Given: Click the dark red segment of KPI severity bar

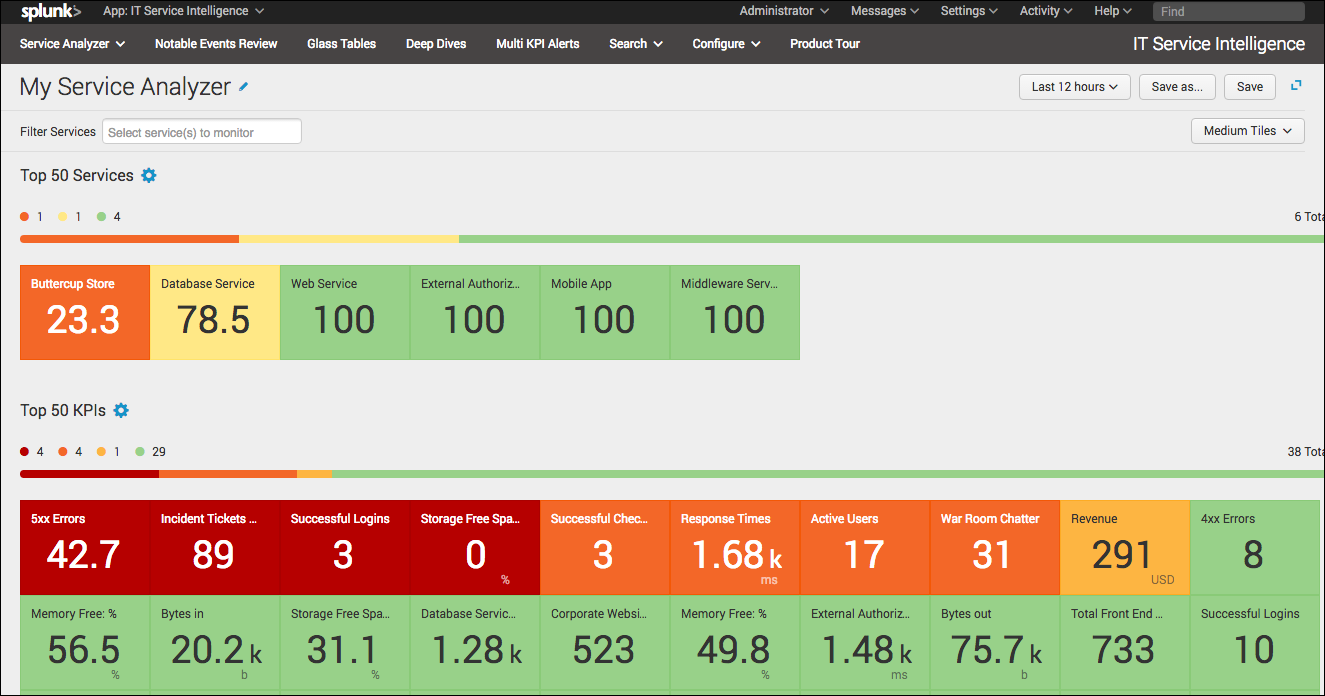Looking at the screenshot, I should coord(89,474).
